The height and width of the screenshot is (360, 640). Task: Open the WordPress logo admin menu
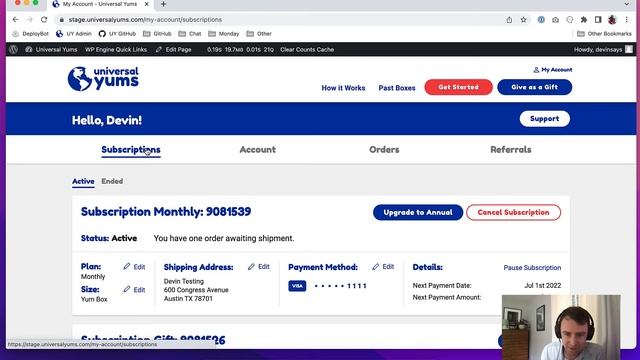[x=13, y=49]
